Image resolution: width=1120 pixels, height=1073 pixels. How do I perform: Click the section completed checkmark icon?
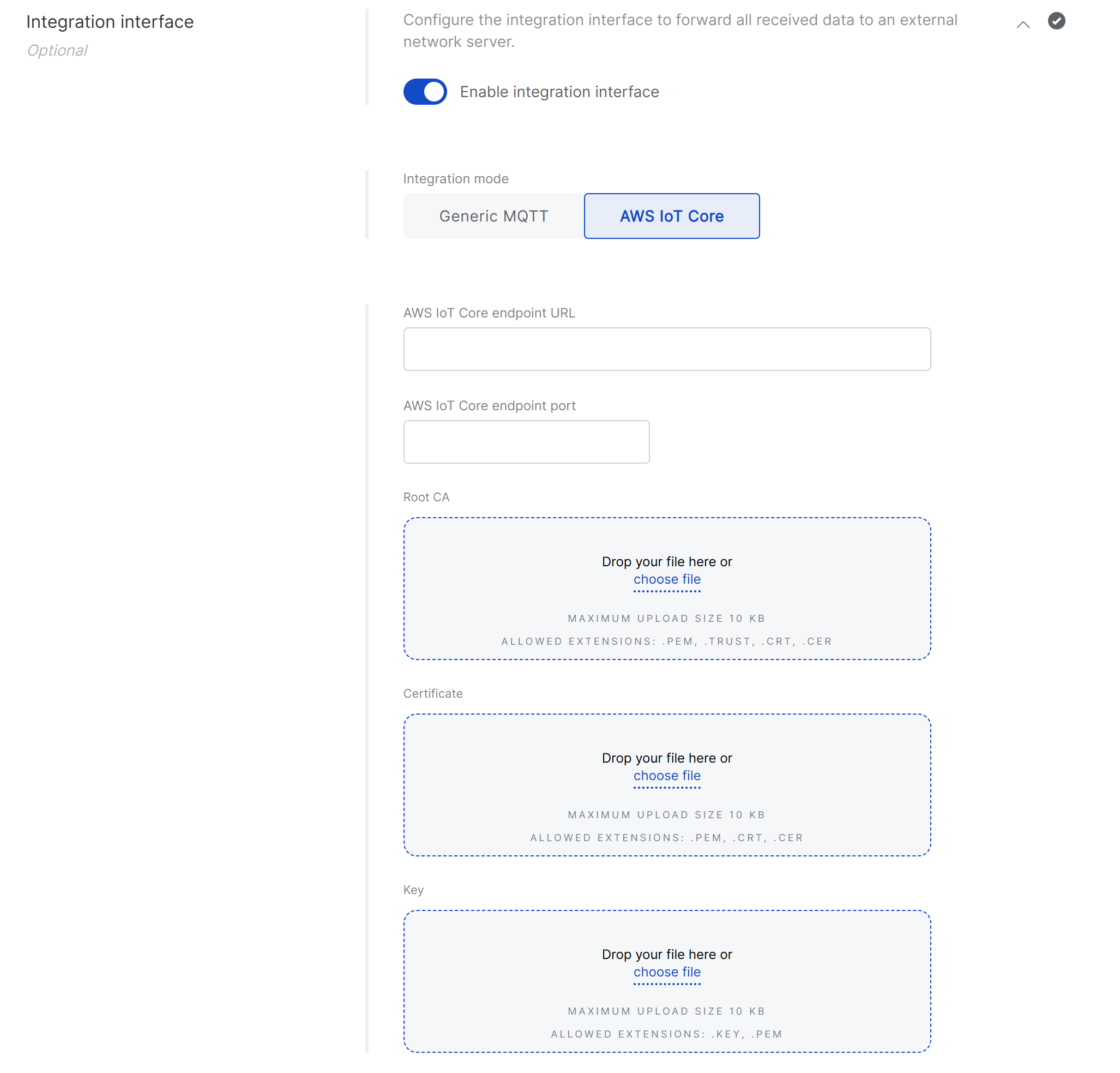[x=1056, y=21]
